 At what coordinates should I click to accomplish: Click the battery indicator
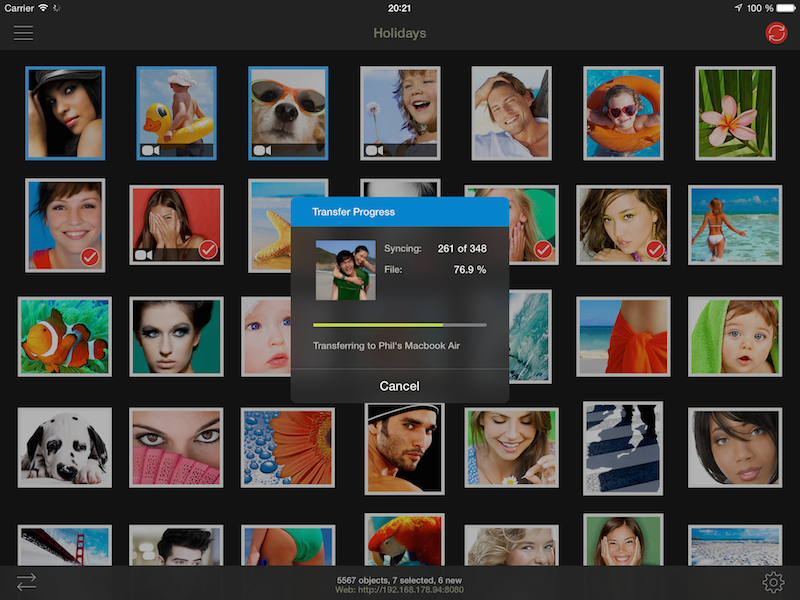(786, 8)
